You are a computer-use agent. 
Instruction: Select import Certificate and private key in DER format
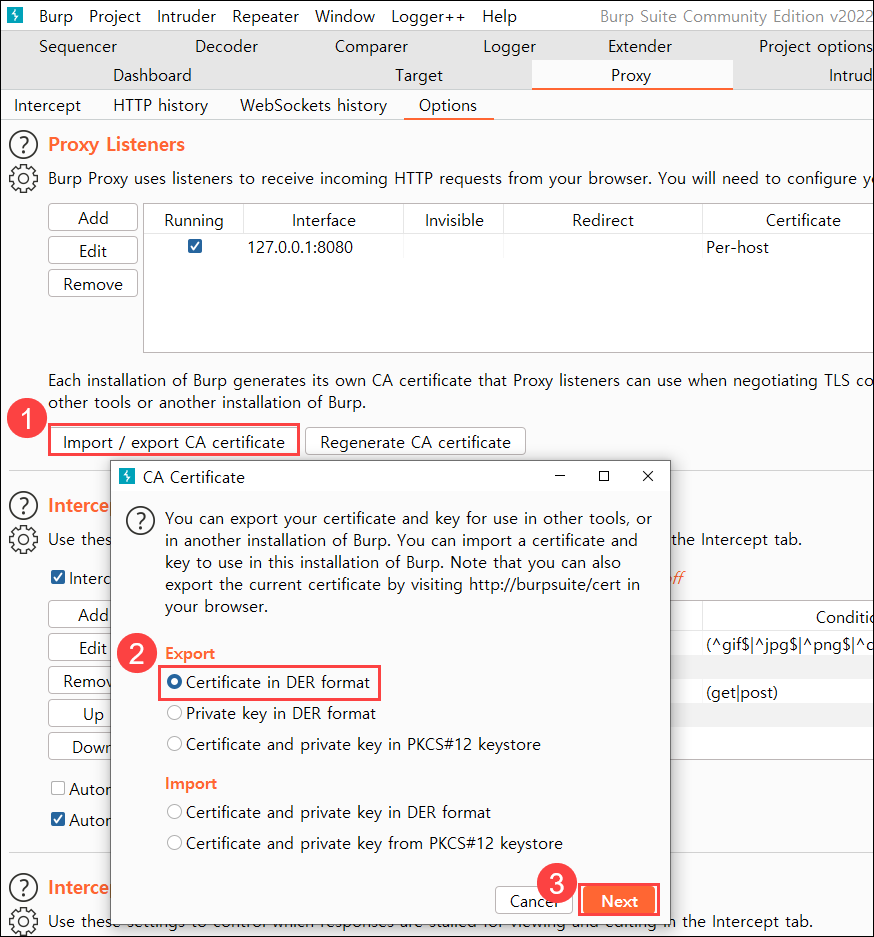point(329,813)
